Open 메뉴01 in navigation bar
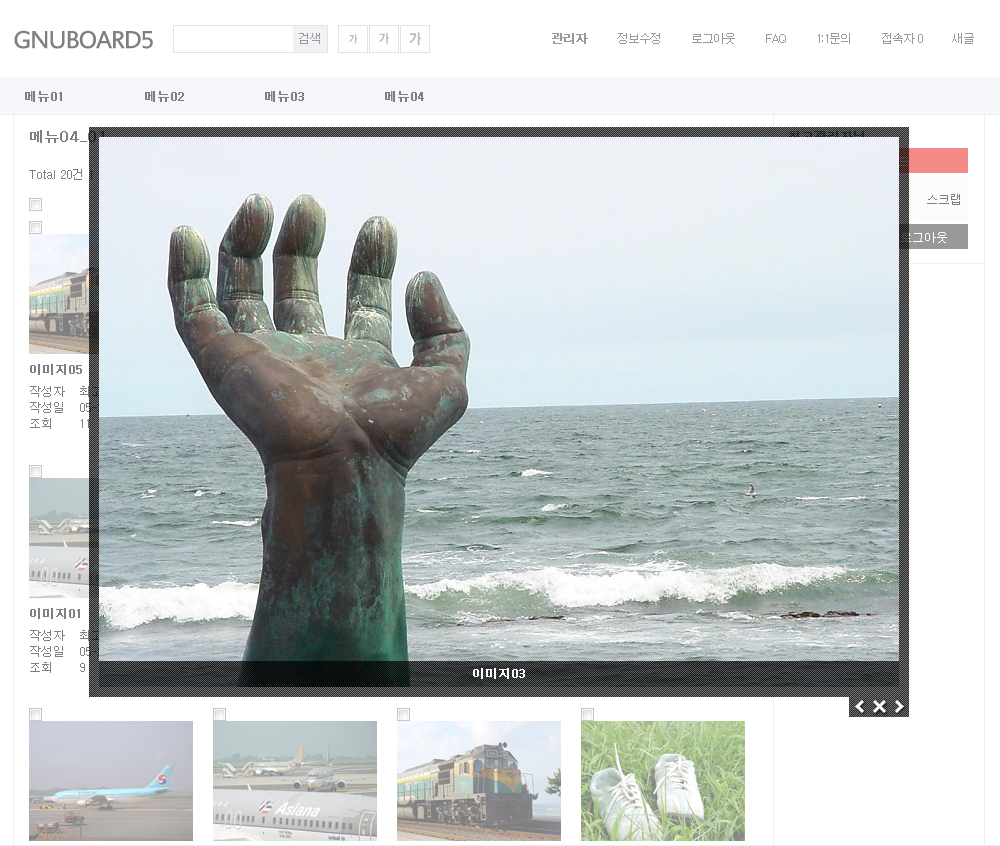 (x=44, y=97)
